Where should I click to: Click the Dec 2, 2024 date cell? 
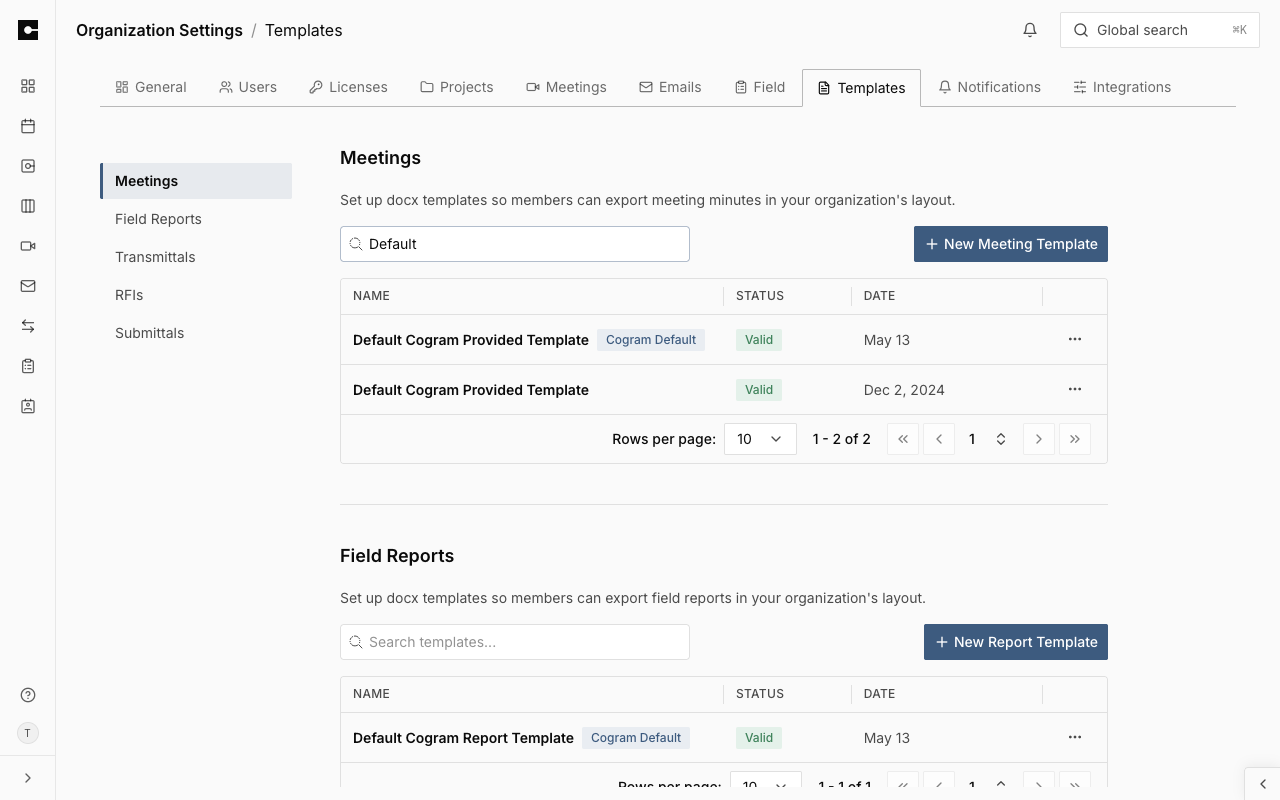point(904,390)
